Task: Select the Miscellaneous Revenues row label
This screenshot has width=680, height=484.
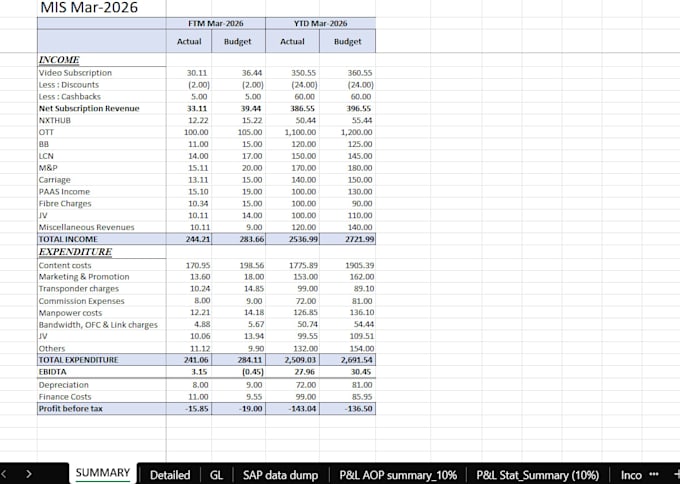Action: (86, 227)
